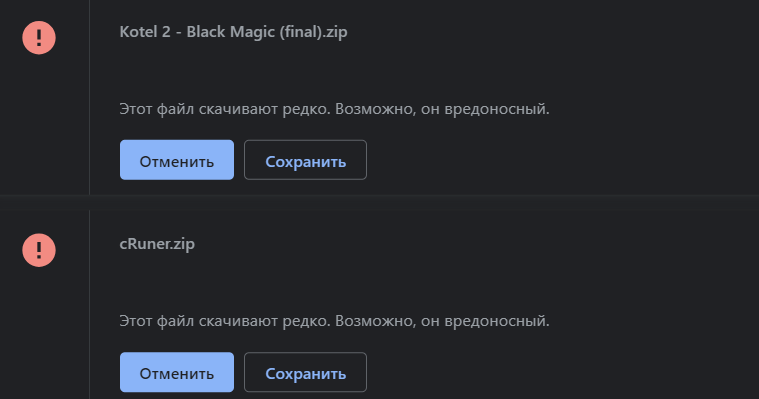Viewport: 759px width, 399px height.
Task: Click the malware warning text under cRuner.zip
Action: [x=334, y=321]
